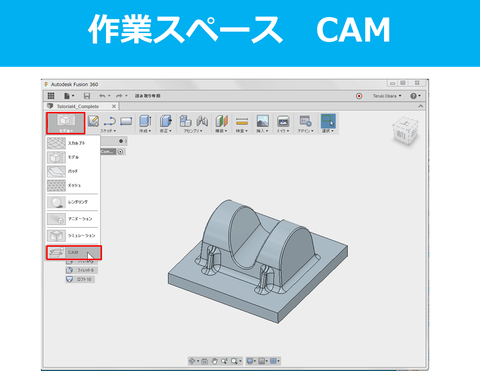This screenshot has width=480, height=371.
Task: Expand the Undo history dropdown arrow
Action: pyautogui.click(x=109, y=96)
